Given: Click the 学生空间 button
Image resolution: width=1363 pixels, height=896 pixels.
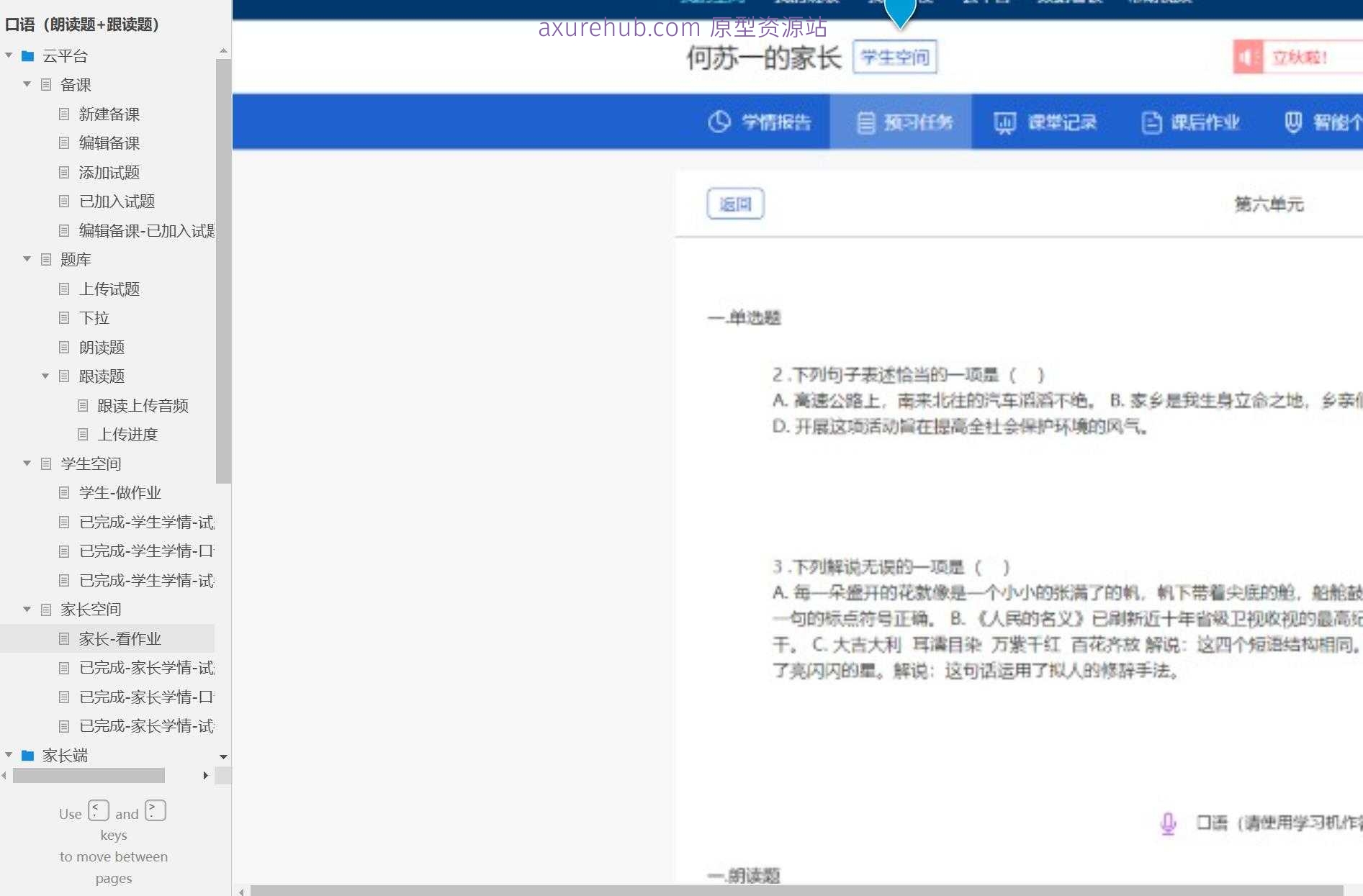Looking at the screenshot, I should pyautogui.click(x=894, y=57).
